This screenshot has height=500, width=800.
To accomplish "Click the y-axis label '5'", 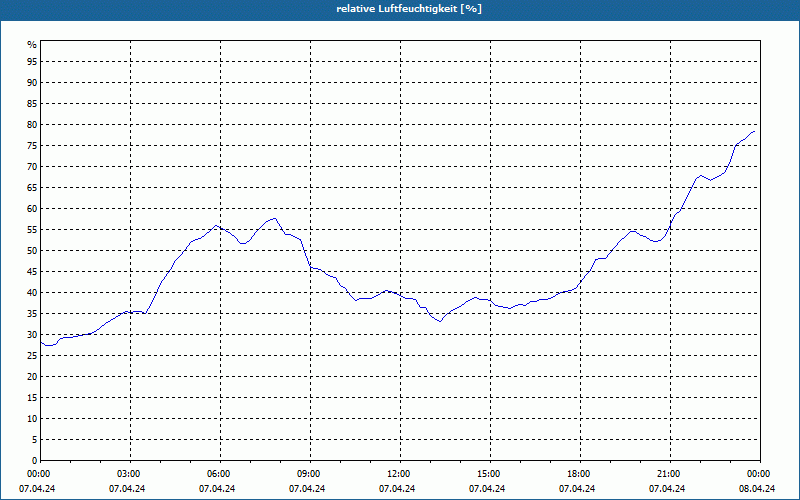I will [x=35, y=440].
